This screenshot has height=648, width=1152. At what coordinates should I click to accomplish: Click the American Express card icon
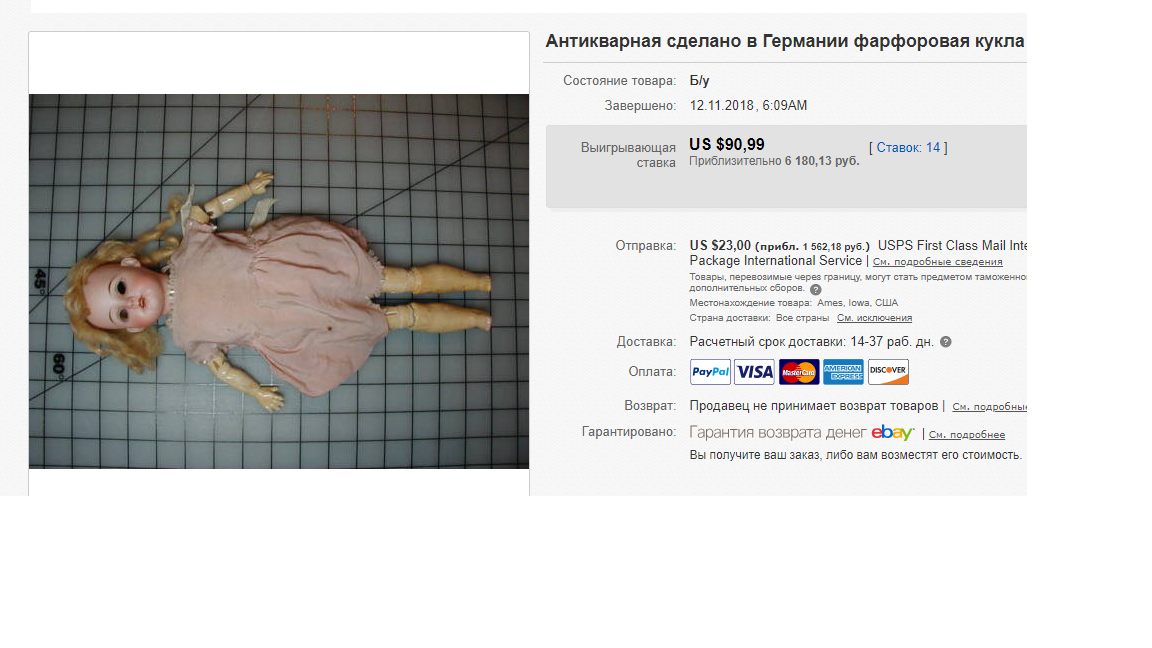(843, 372)
